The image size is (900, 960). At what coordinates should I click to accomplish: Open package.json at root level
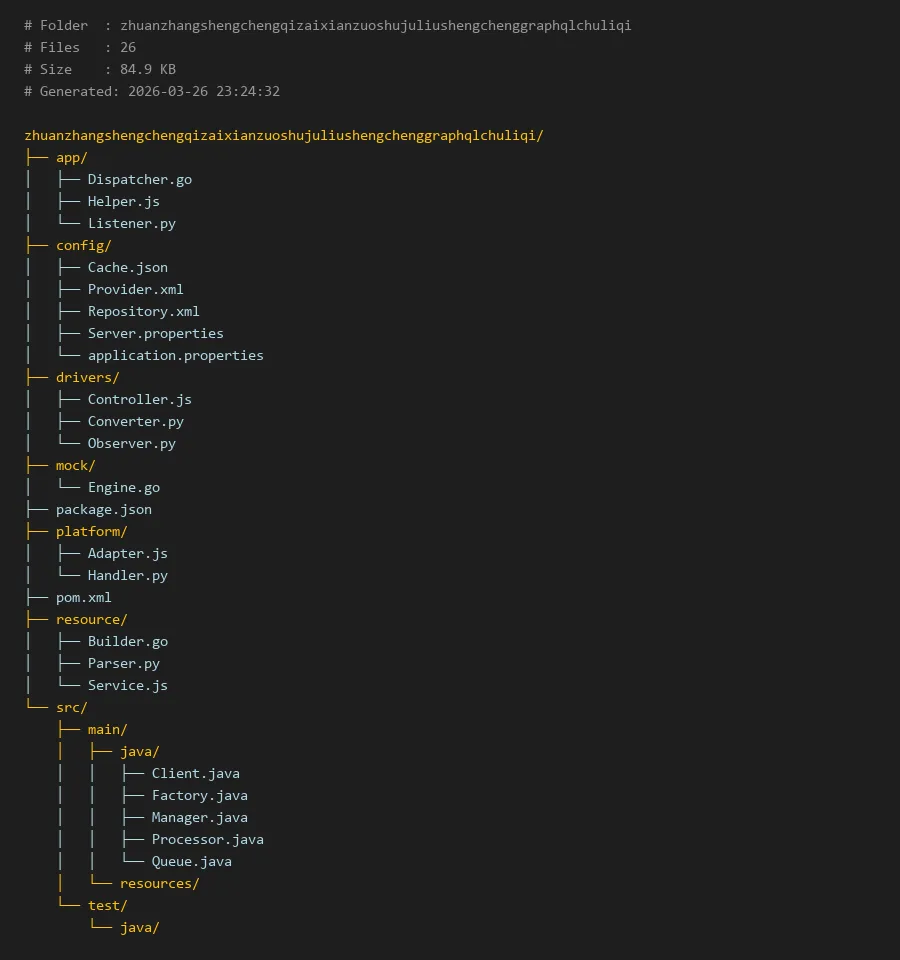pyautogui.click(x=104, y=510)
